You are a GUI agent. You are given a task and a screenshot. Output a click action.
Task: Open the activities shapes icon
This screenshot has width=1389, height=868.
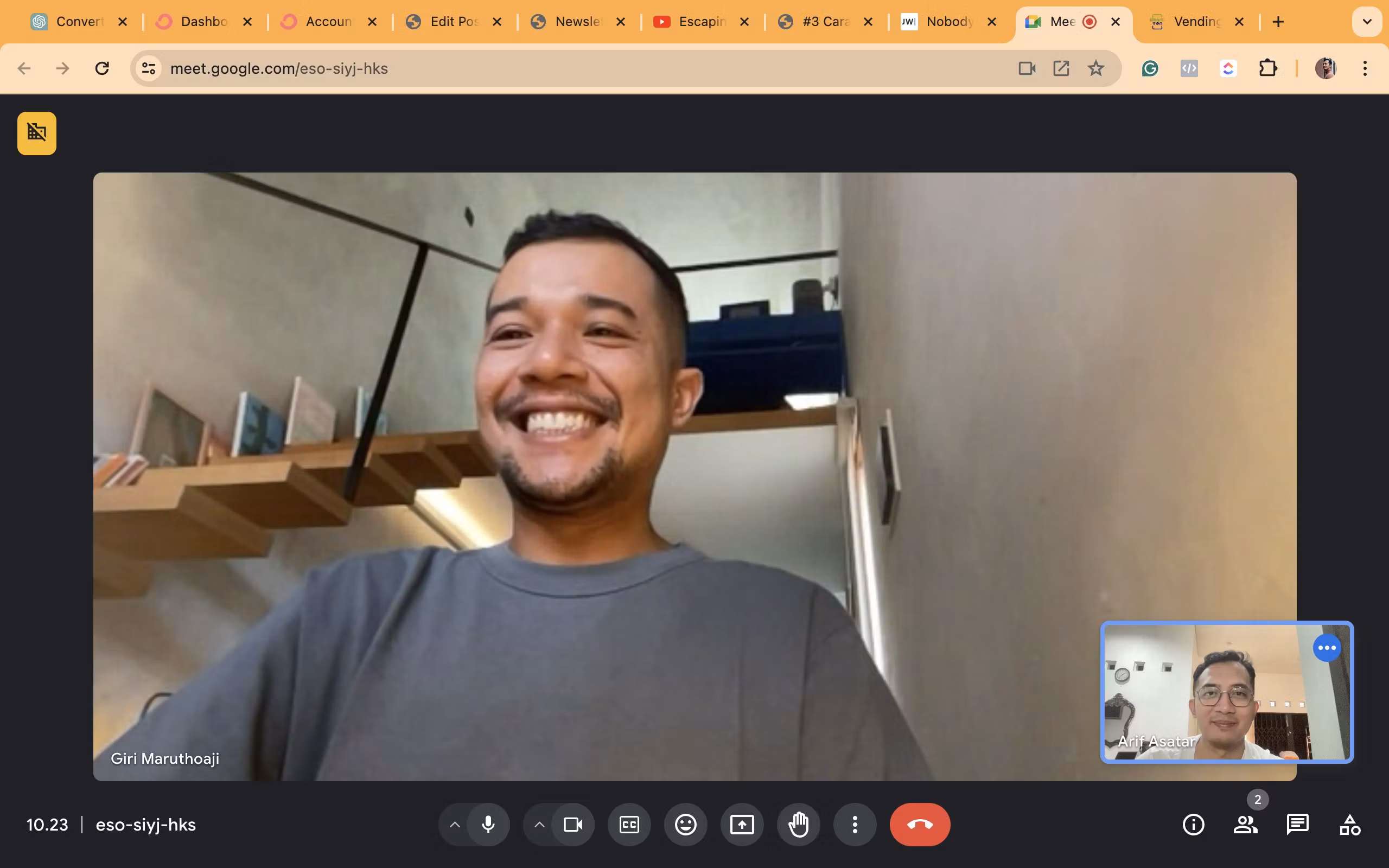1349,825
